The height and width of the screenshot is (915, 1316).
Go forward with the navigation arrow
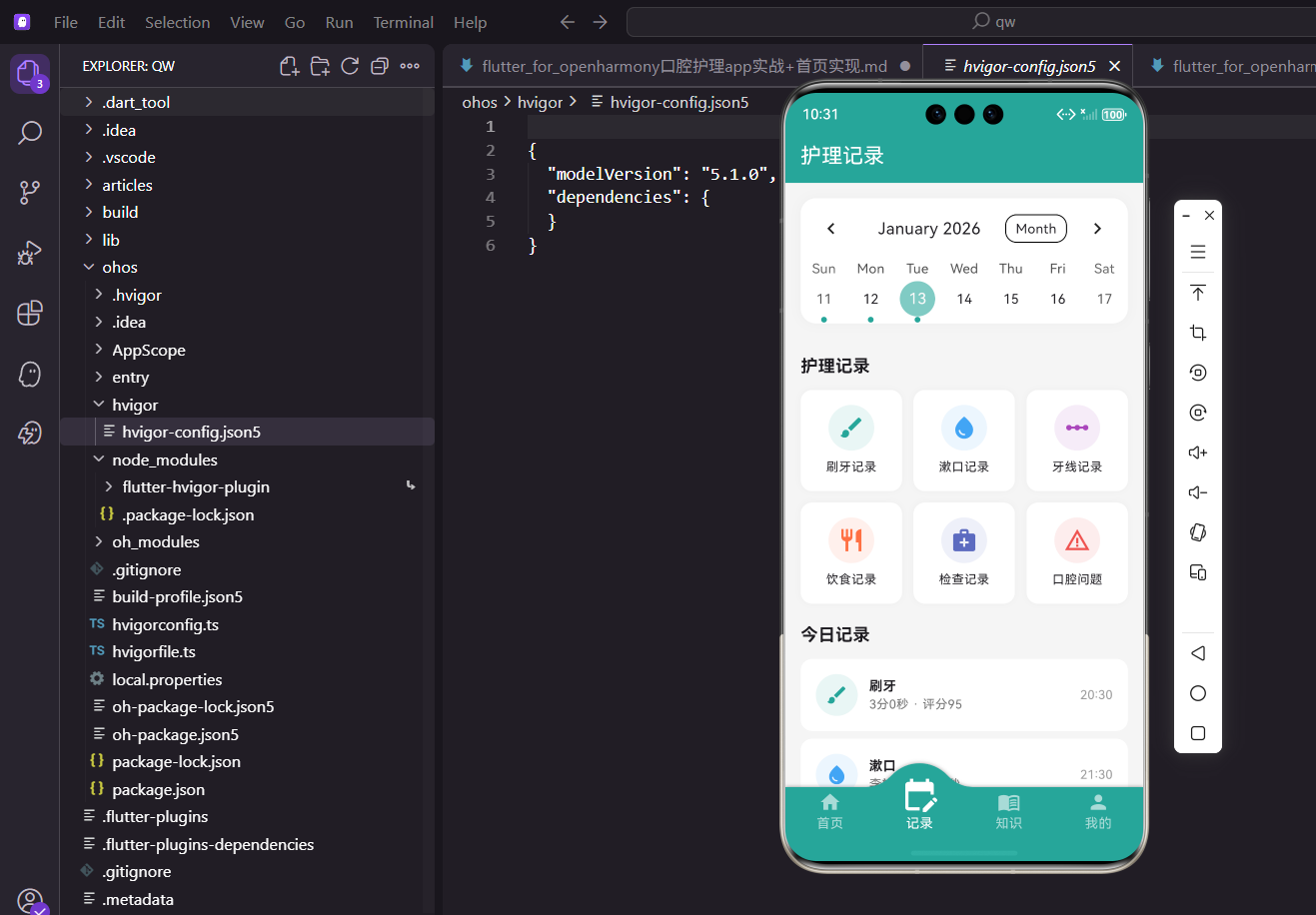600,21
